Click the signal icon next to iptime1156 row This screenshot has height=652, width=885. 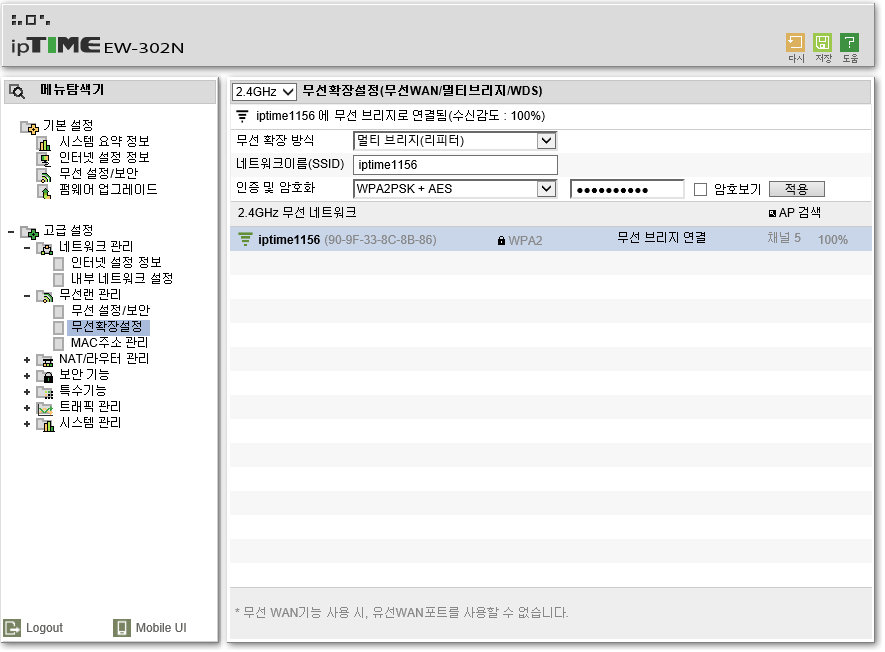pyautogui.click(x=245, y=239)
